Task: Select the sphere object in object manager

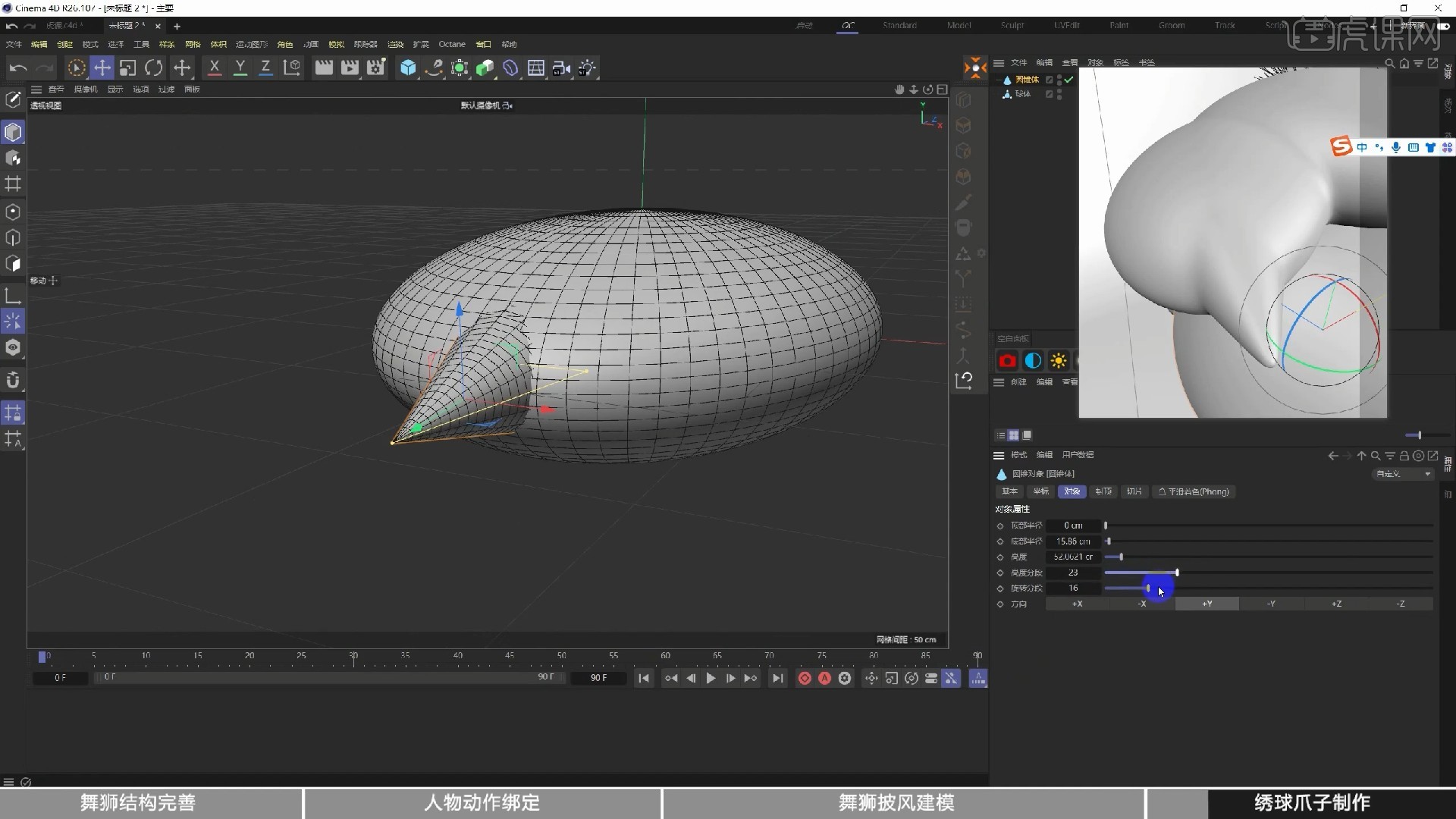Action: (x=1023, y=95)
